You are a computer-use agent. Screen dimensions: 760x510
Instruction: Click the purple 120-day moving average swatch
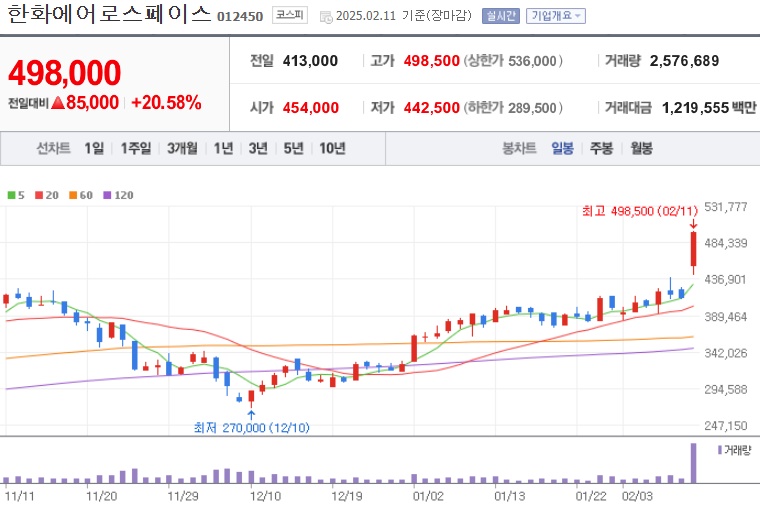[x=107, y=195]
